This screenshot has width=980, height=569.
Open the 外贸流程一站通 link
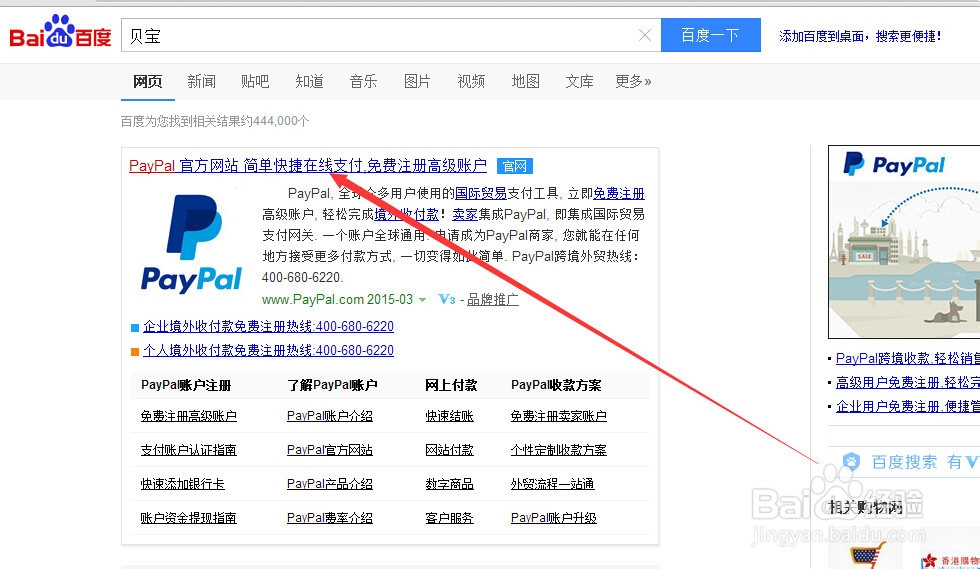552,484
